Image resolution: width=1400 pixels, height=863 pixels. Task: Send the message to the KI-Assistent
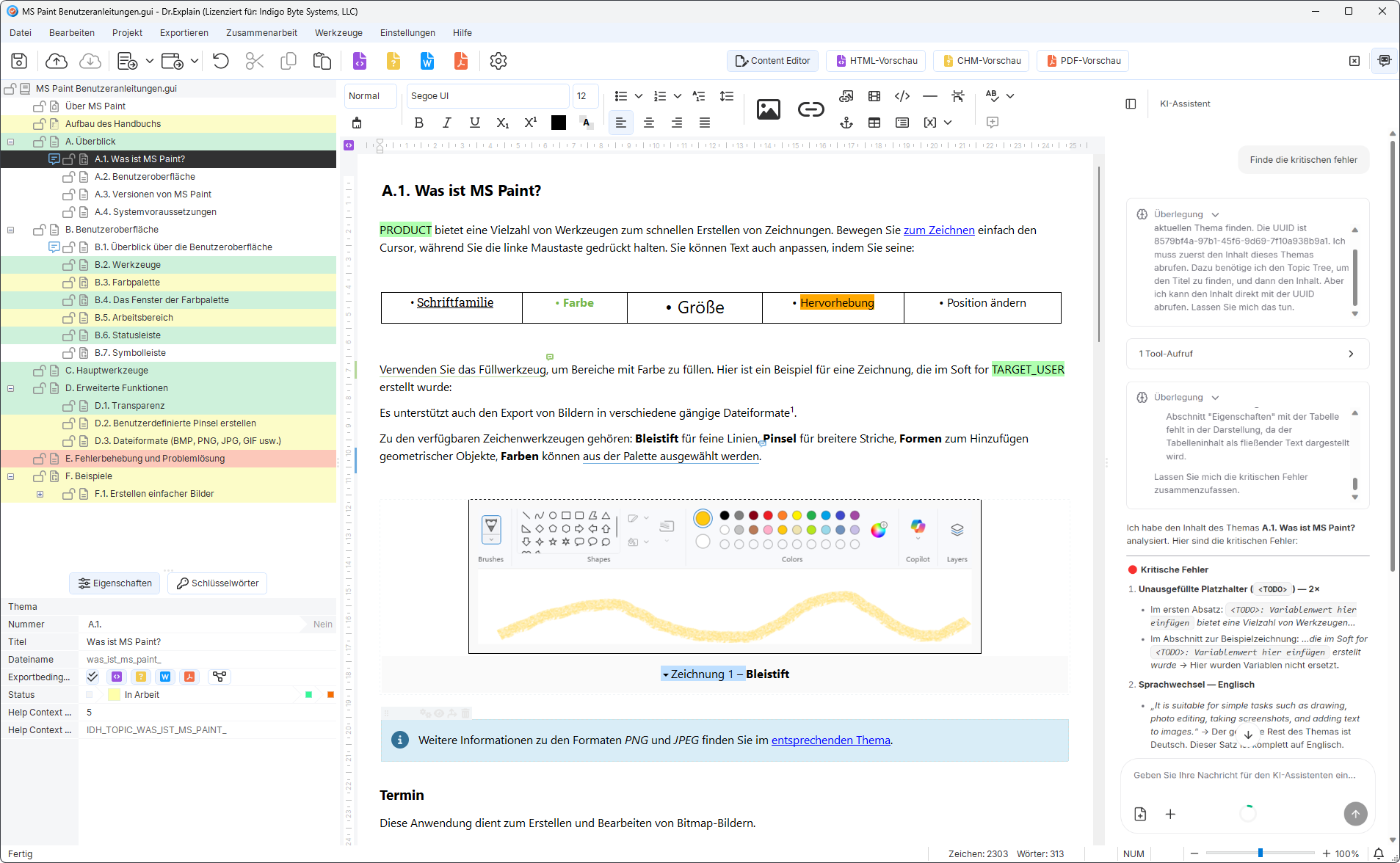coord(1356,813)
